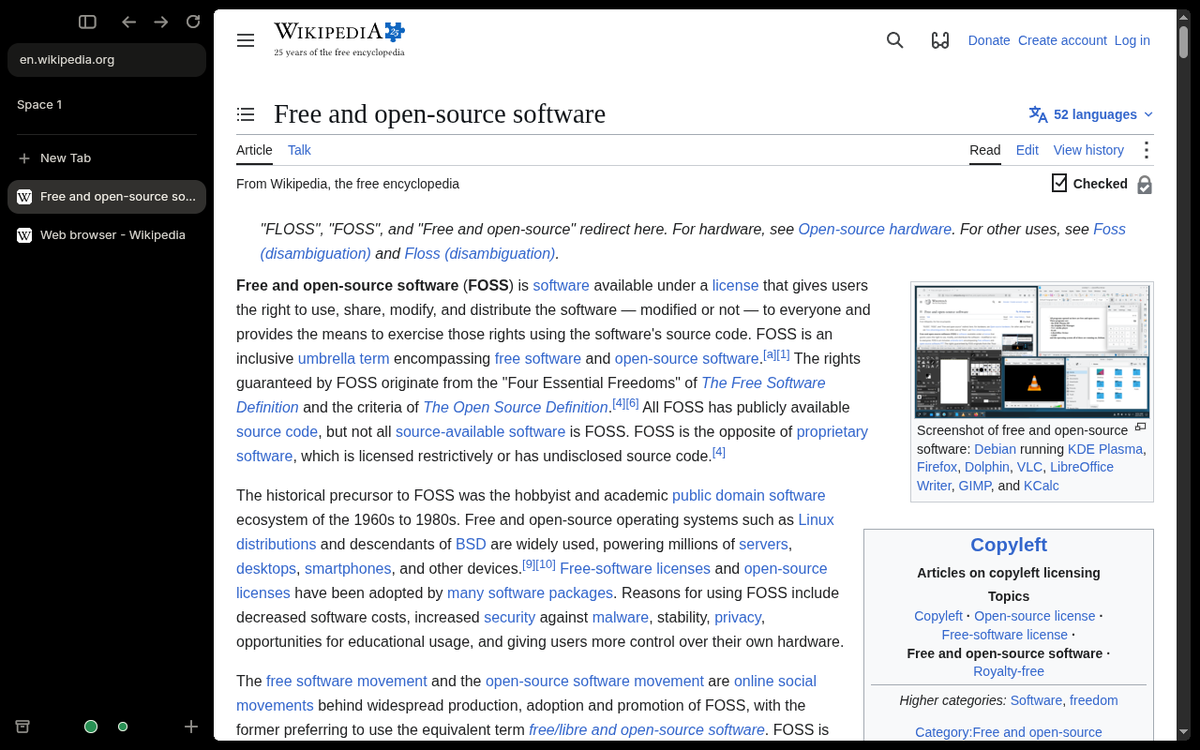Open a New Tab from sidebar
This screenshot has width=1200, height=750.
pos(106,158)
